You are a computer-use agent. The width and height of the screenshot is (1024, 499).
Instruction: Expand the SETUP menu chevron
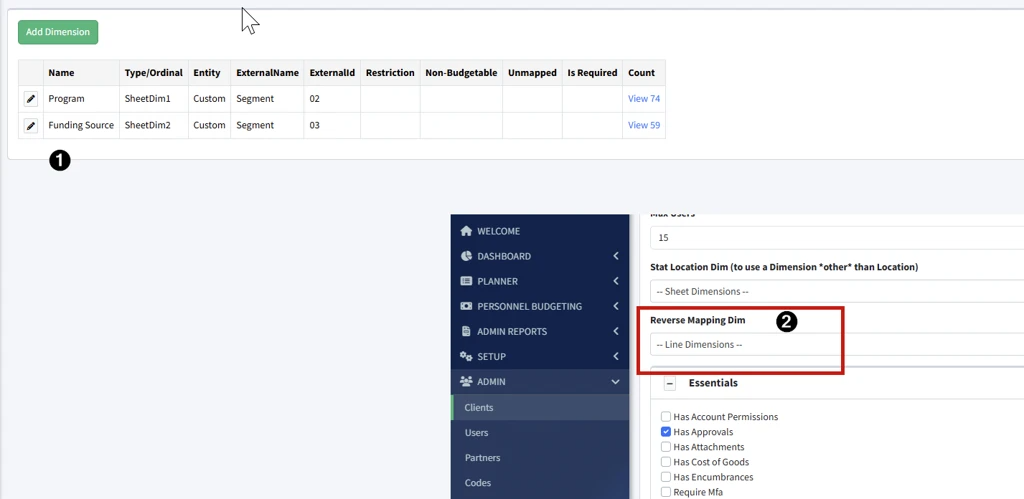pyautogui.click(x=616, y=356)
